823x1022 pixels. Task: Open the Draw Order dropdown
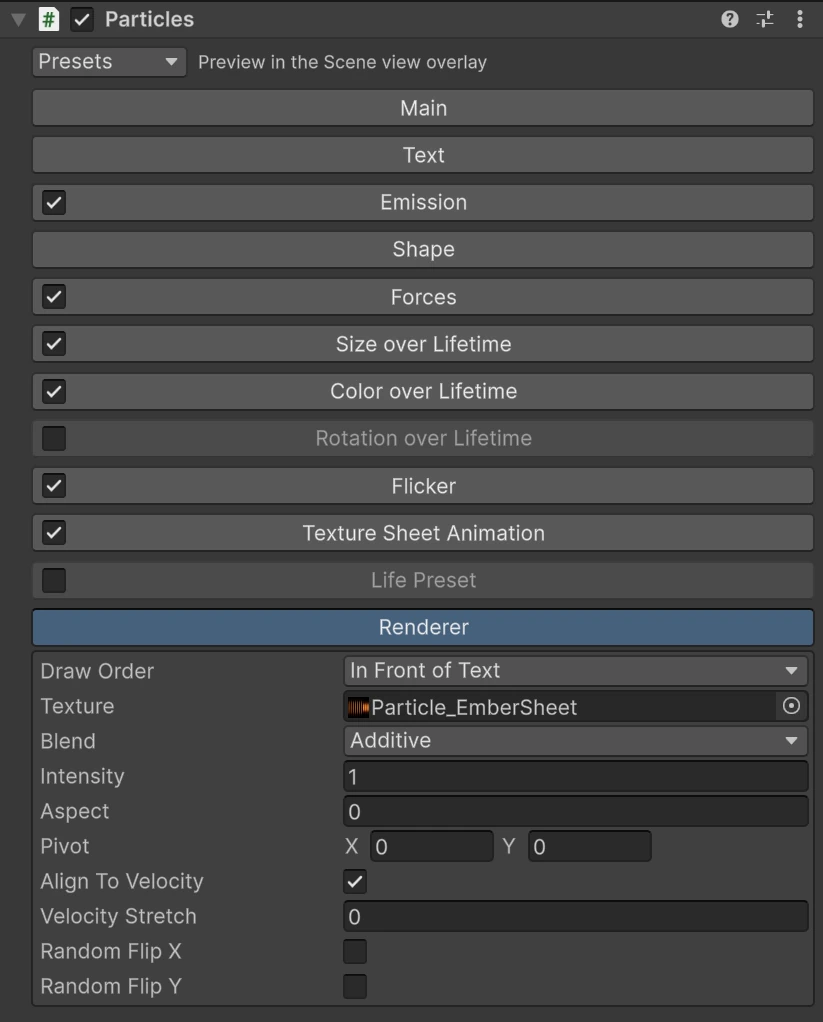pyautogui.click(x=575, y=671)
